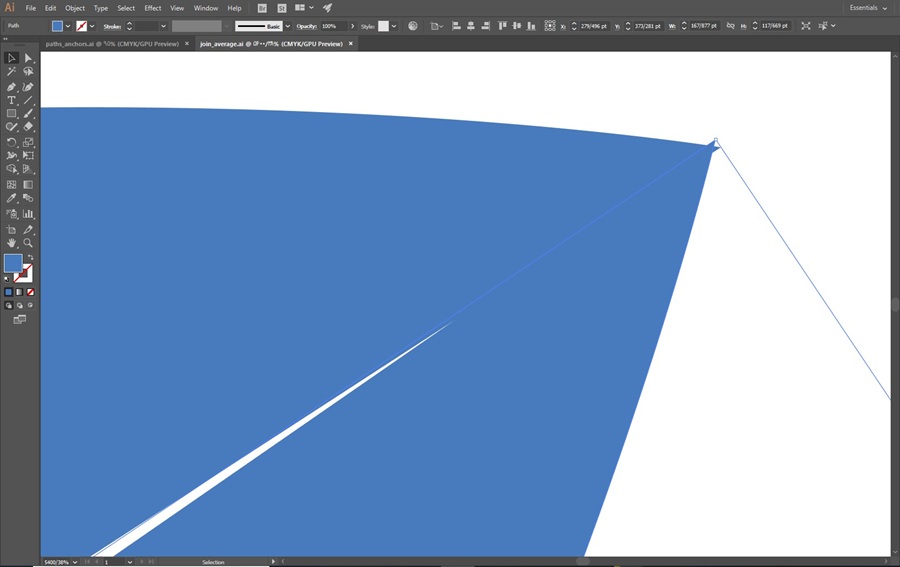Pick the Magic Wand tool

pyautogui.click(x=11, y=72)
